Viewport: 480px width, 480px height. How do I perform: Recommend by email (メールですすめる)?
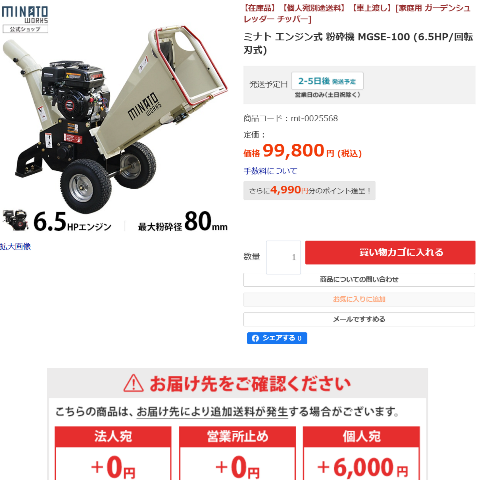tap(359, 319)
